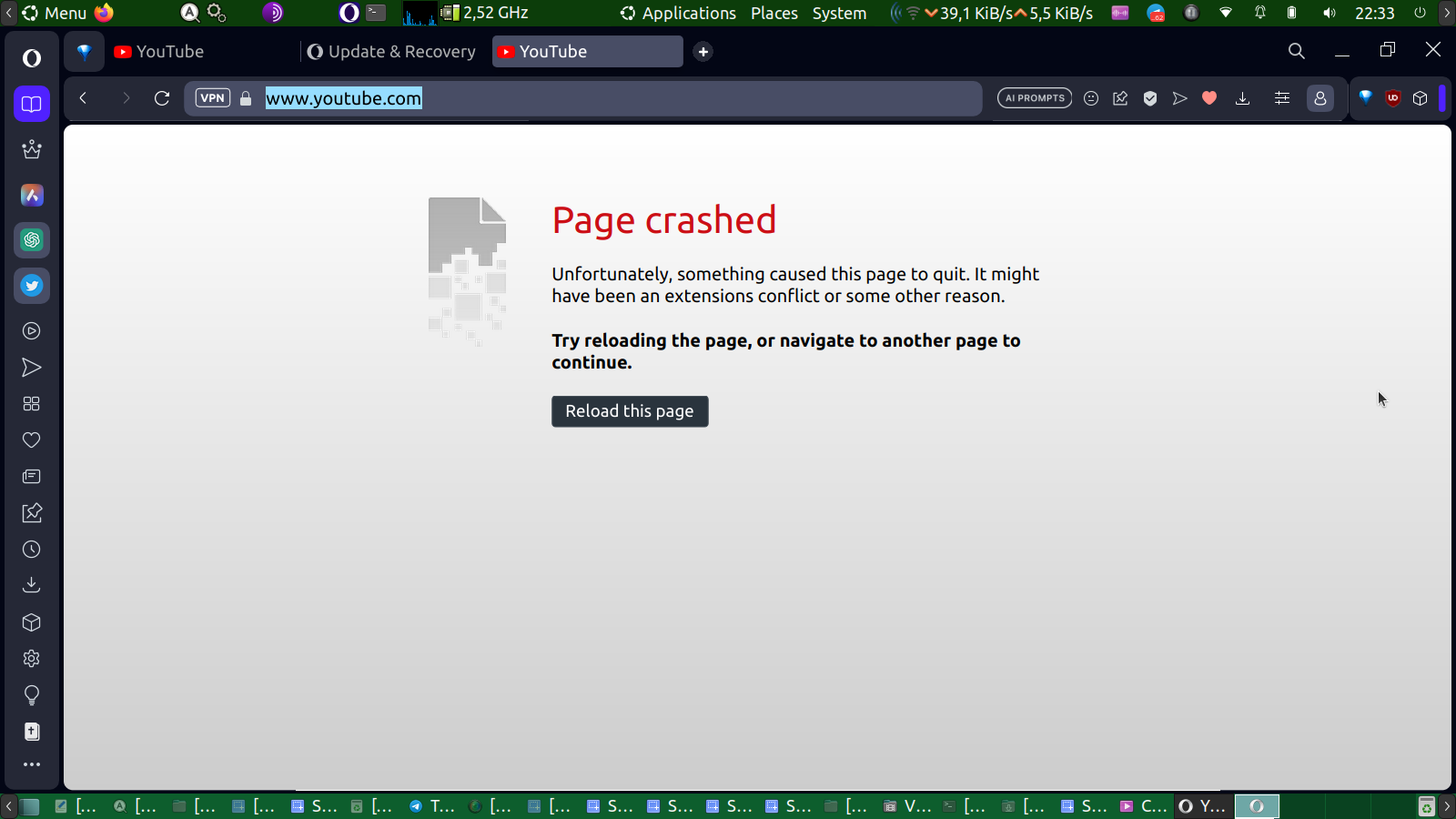Open the system Menu on top panel
This screenshot has width=1456, height=819.
55,13
